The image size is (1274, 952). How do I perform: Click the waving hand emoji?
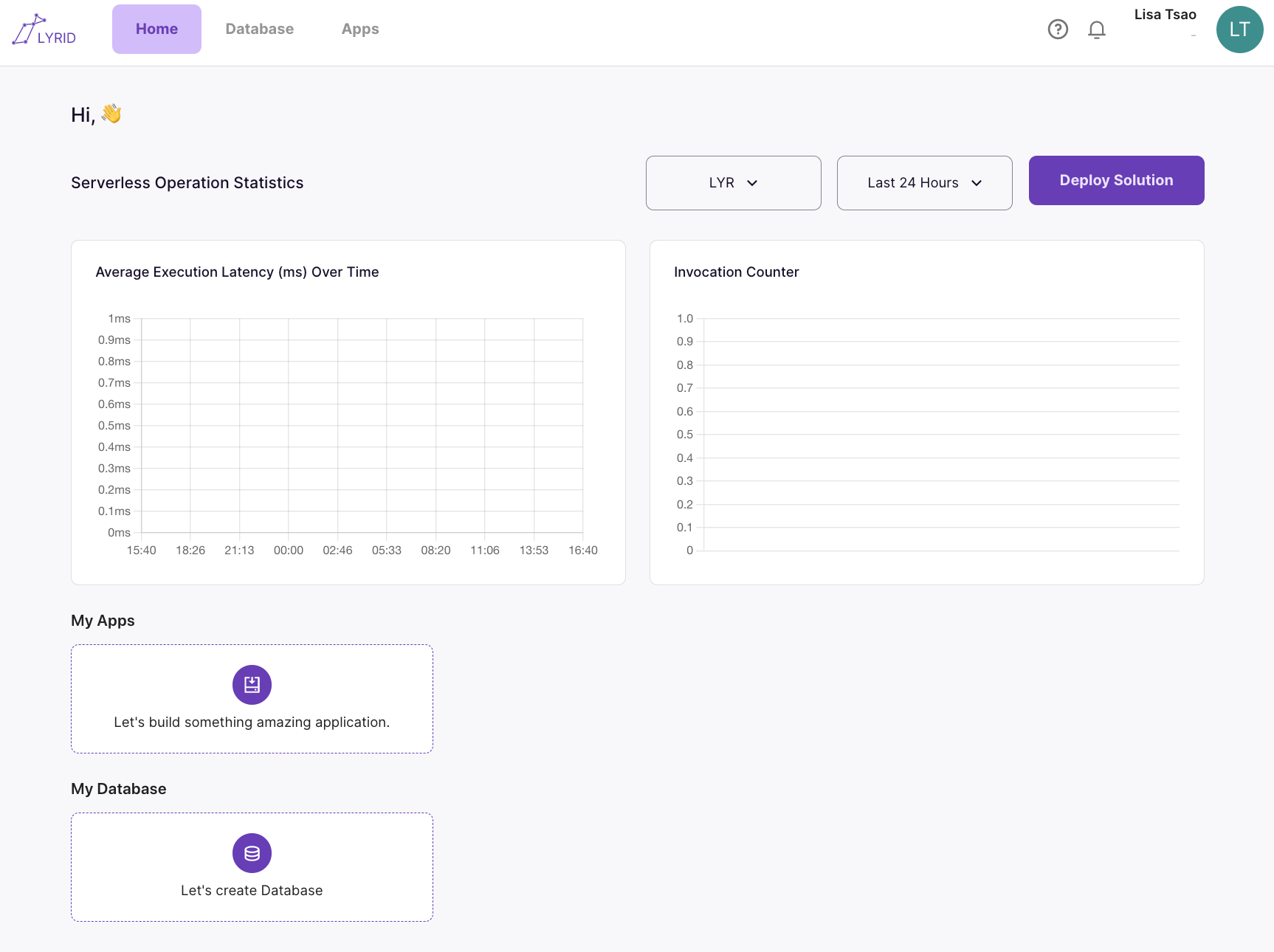pyautogui.click(x=111, y=114)
